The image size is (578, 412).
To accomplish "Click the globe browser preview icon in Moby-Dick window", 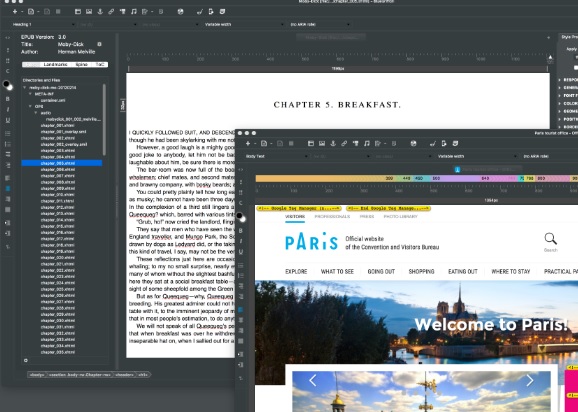I will click(x=180, y=12).
